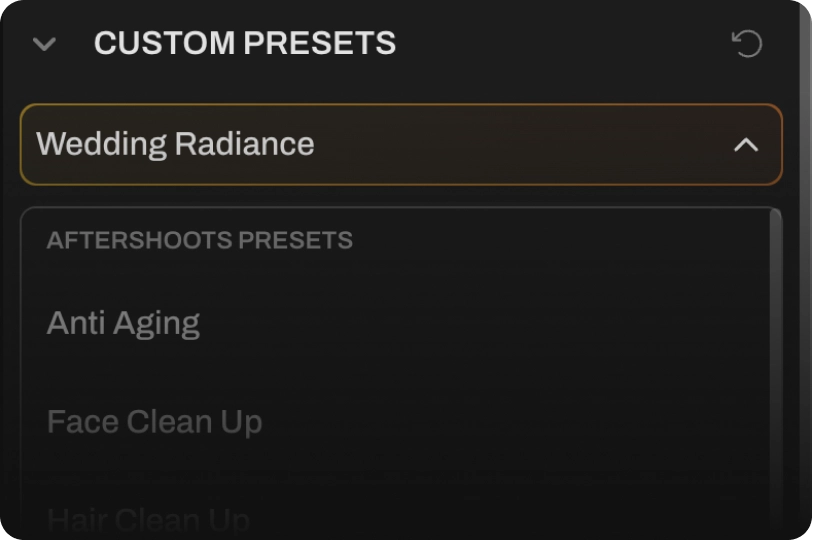Pick the Hair Clean Up preset

click(x=148, y=520)
